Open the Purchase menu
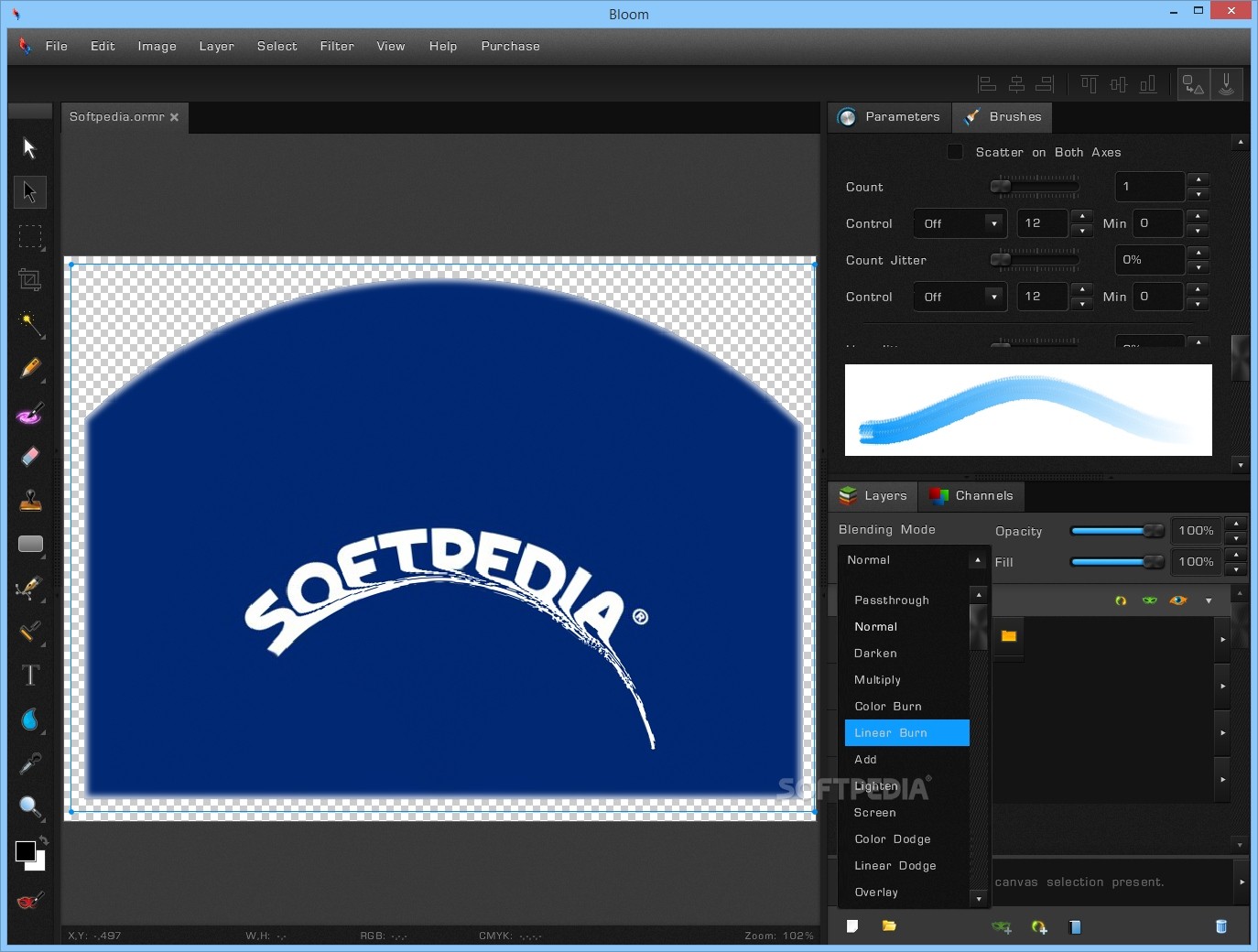Image resolution: width=1258 pixels, height=952 pixels. tap(510, 46)
